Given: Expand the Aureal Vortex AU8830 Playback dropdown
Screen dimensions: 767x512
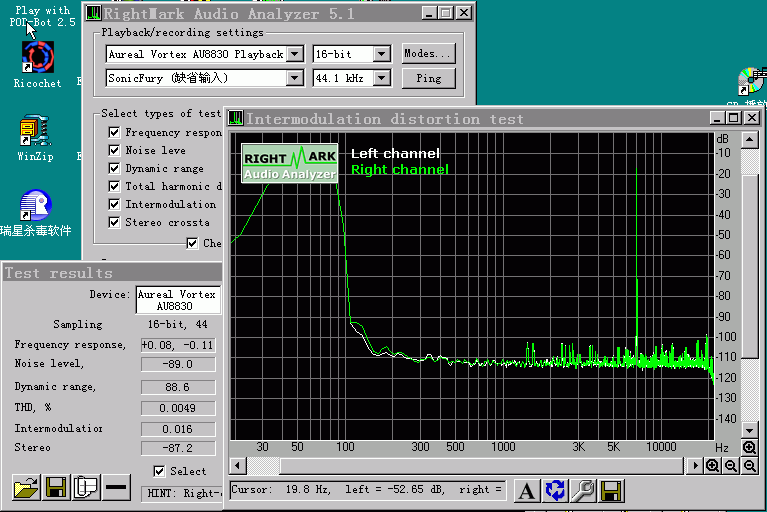Looking at the screenshot, I should click(x=295, y=54).
